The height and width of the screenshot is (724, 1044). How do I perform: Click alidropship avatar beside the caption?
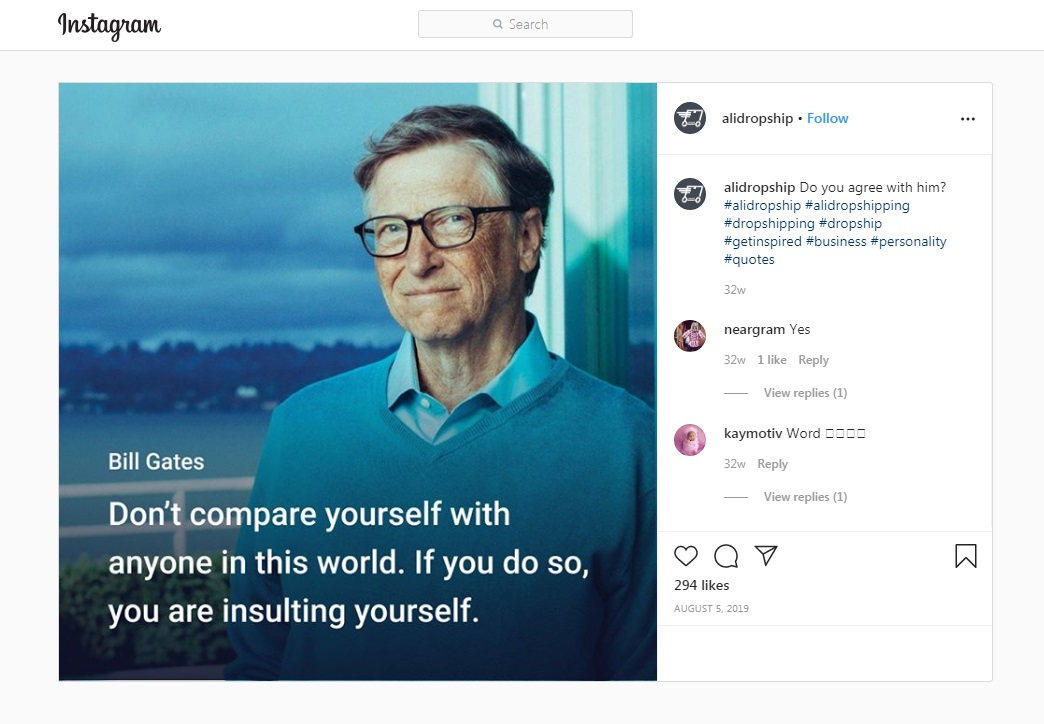coord(690,193)
